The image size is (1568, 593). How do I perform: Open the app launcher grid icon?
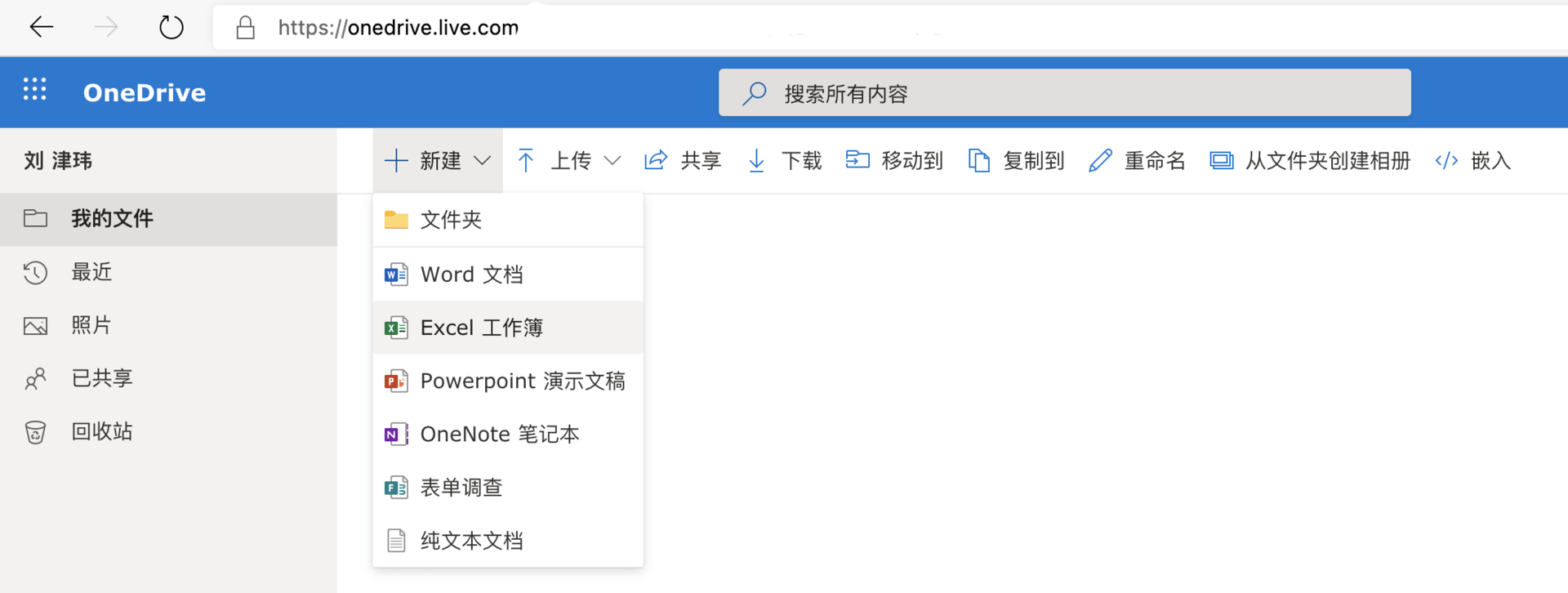coord(34,89)
